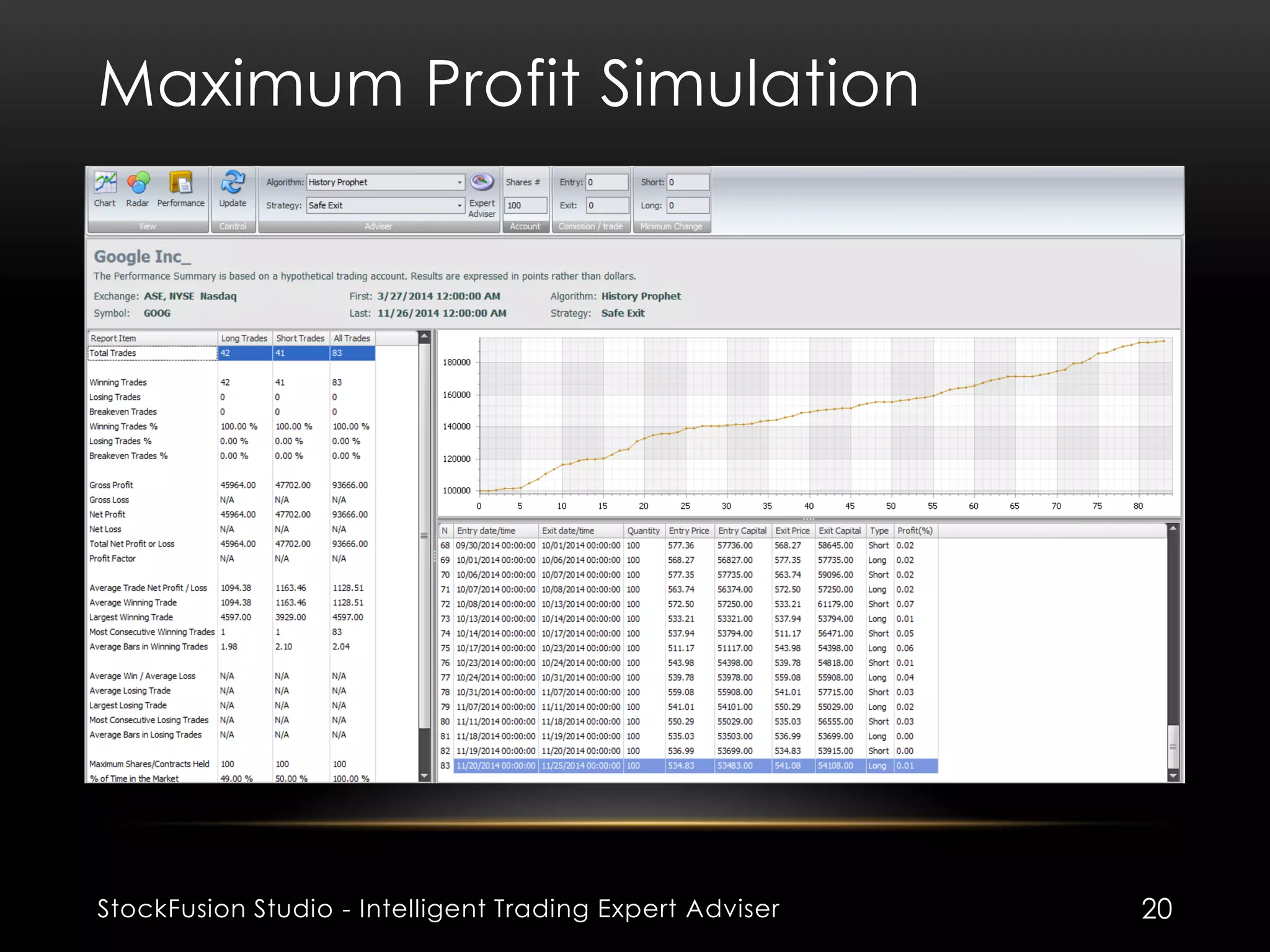The image size is (1270, 952).
Task: Click the All Trades column header
Action: [x=352, y=338]
